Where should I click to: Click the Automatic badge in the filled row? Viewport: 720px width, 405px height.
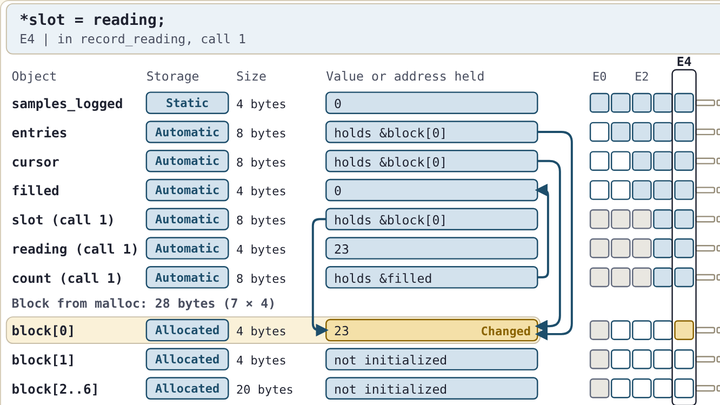point(187,190)
